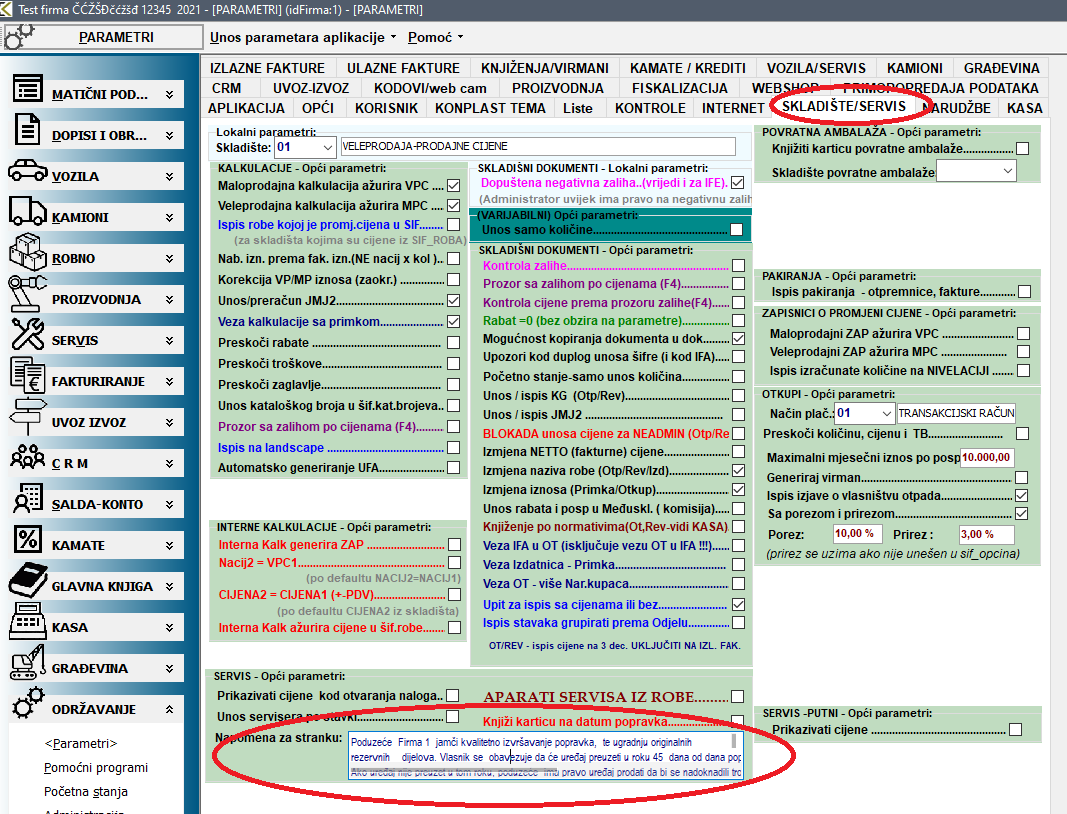Toggle Upit za ispis sa cijenama checkbox
This screenshot has height=814, width=1067.
738,604
